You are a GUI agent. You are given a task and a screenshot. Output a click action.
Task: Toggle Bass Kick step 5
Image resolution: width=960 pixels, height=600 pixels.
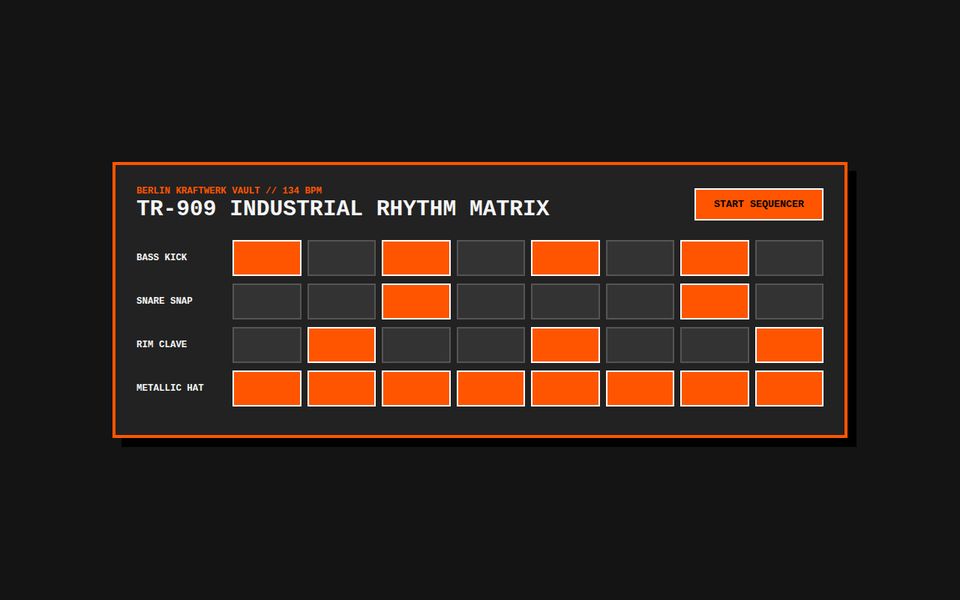565,258
